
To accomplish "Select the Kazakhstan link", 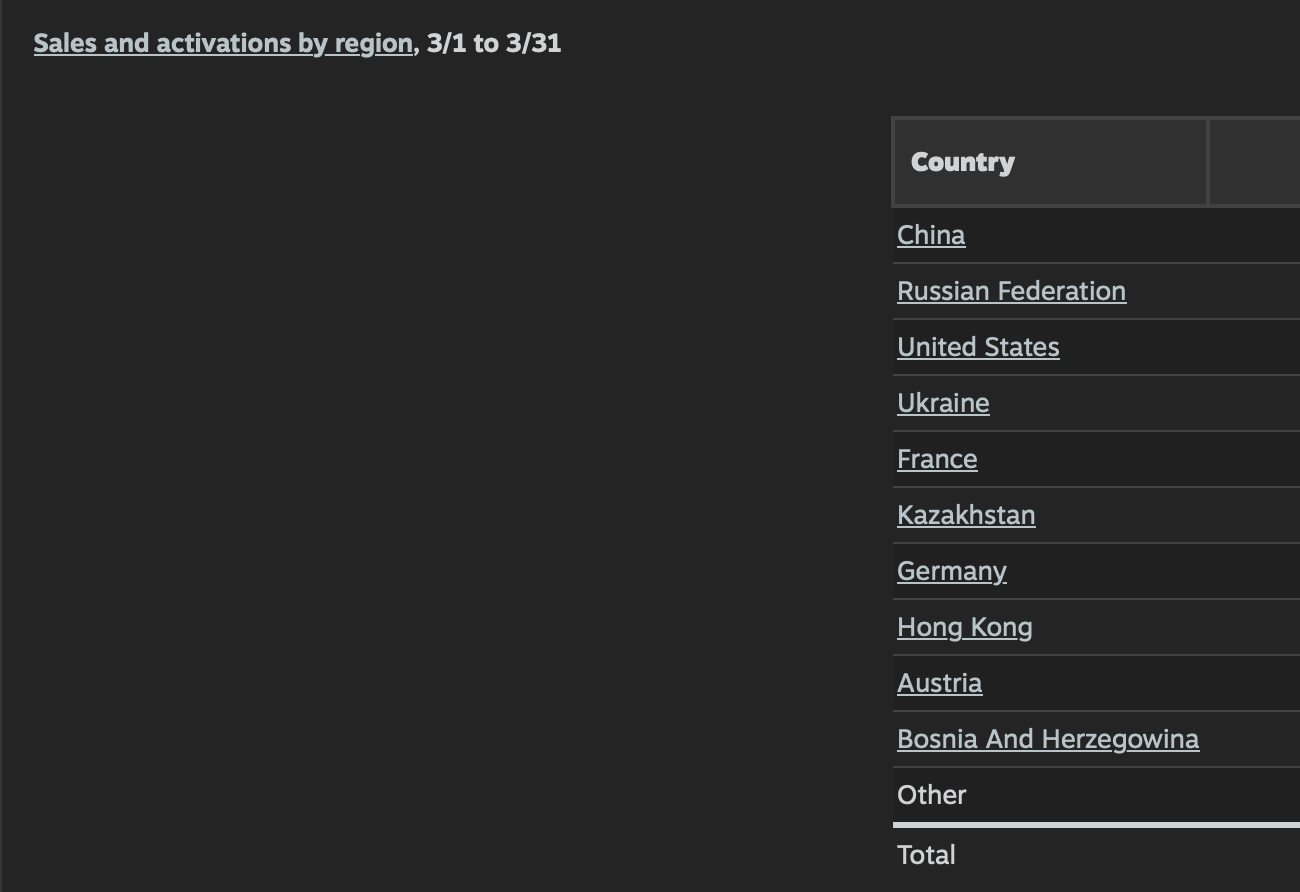I will coord(966,515).
